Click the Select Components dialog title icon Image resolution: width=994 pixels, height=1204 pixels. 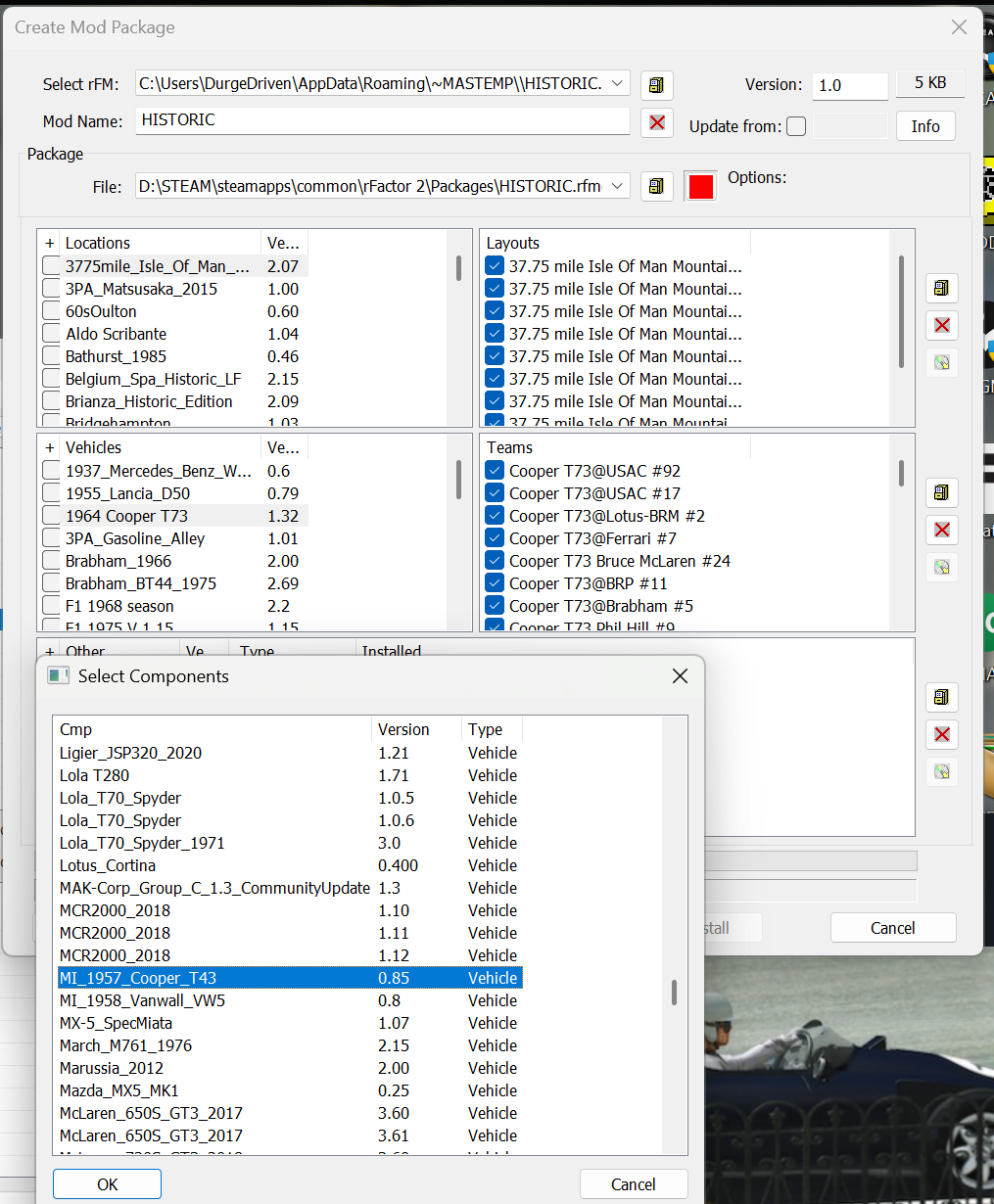(59, 676)
